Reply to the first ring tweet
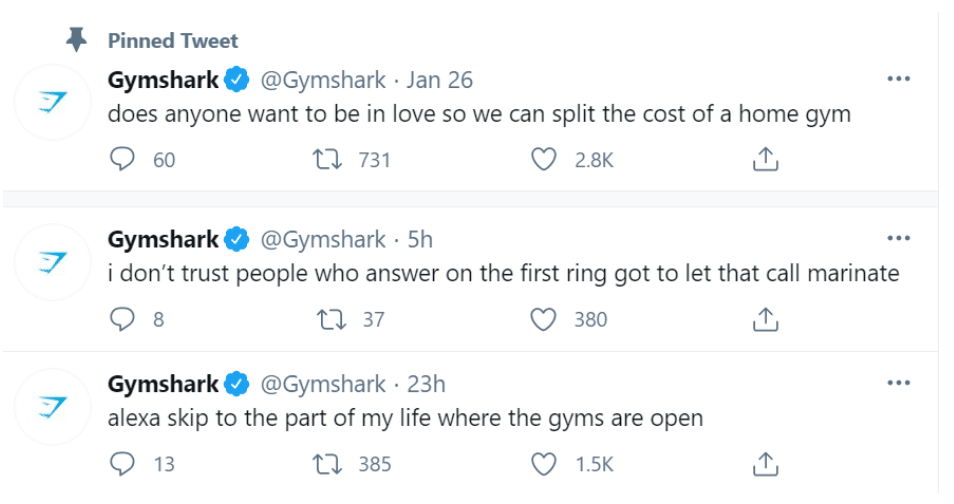954x504 pixels. (122, 319)
